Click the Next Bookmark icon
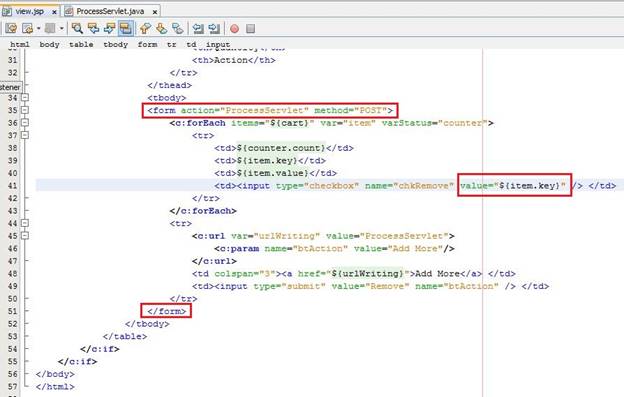The height and width of the screenshot is (397, 624). 161,28
